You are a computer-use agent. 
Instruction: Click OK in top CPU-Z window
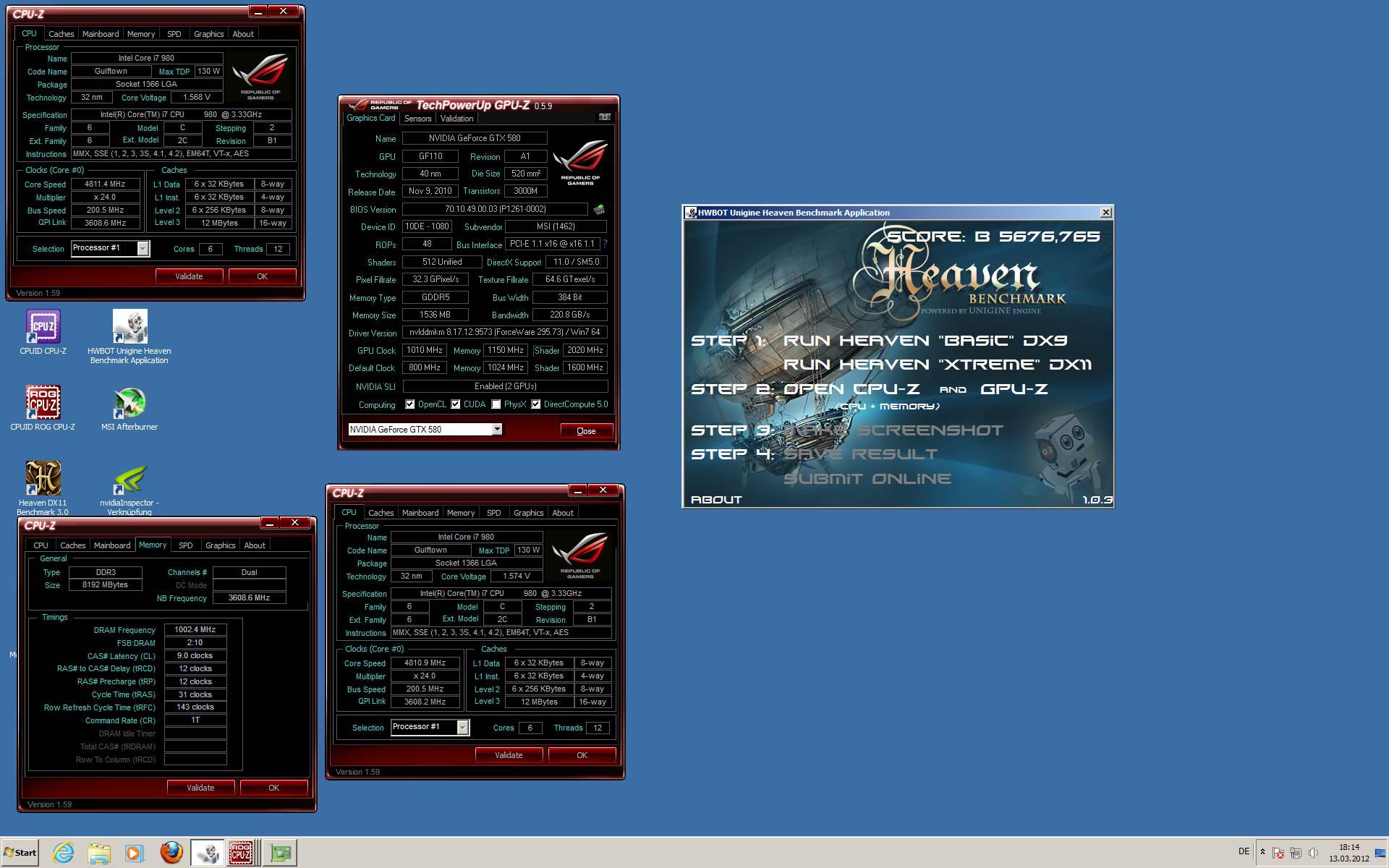[x=262, y=276]
